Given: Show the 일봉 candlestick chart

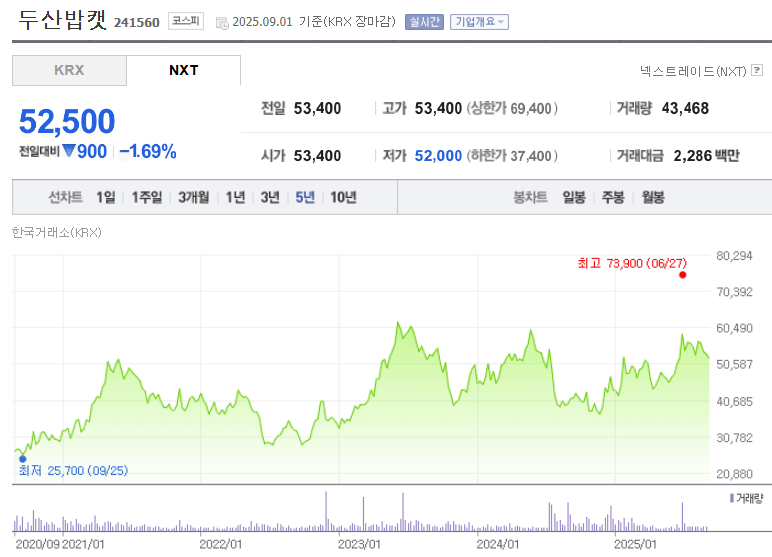Looking at the screenshot, I should click(574, 197).
